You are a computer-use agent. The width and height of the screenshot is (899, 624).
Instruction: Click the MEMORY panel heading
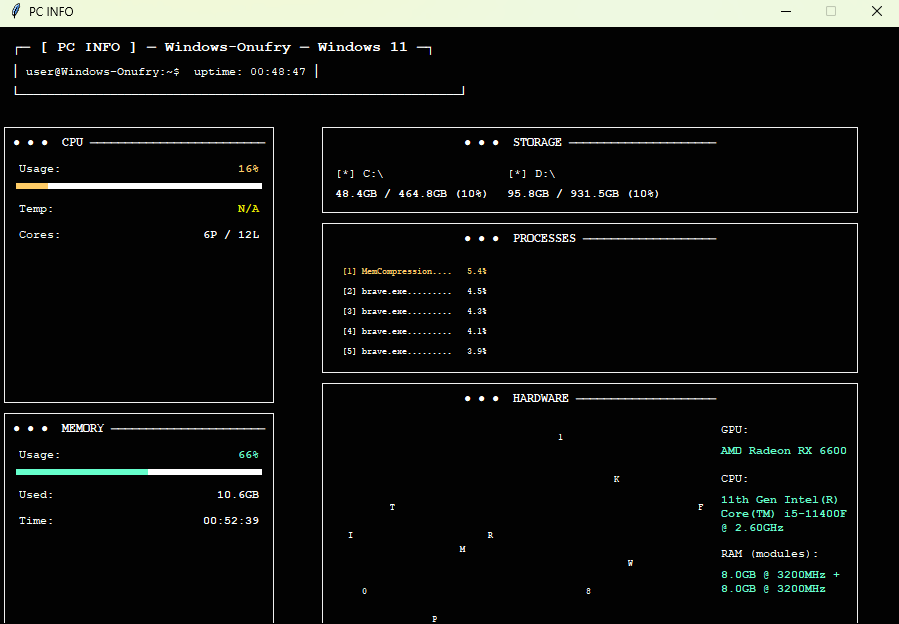(83, 428)
